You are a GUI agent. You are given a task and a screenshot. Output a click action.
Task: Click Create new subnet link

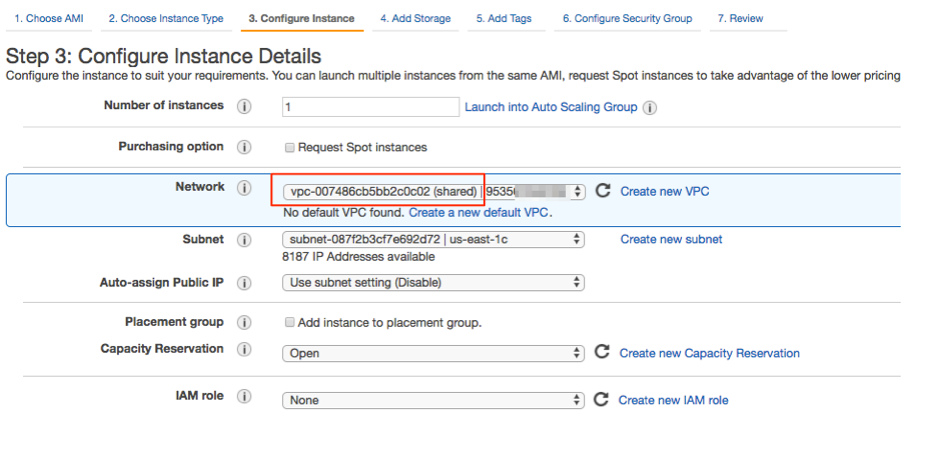(671, 239)
